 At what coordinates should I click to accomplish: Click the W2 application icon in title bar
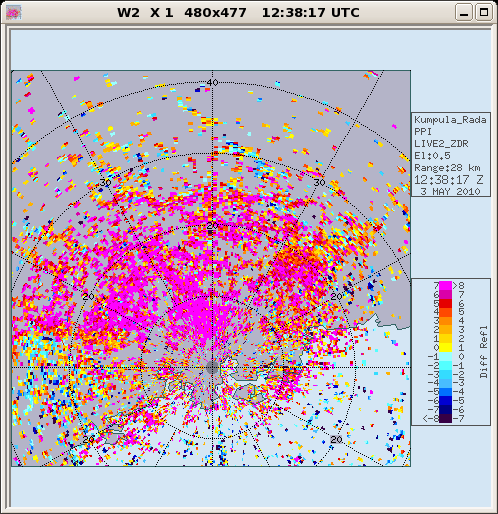click(x=14, y=13)
